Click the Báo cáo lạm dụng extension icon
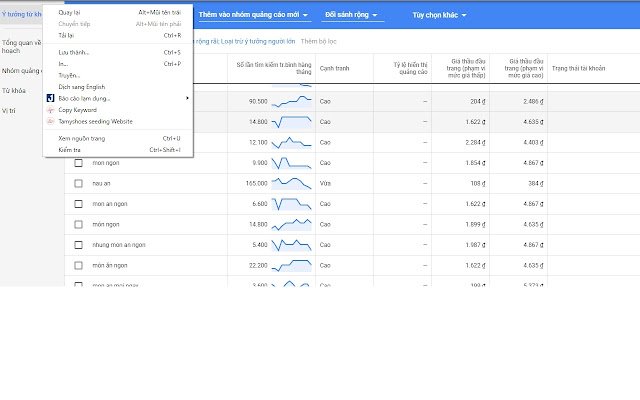This screenshot has width=640, height=400. click(x=50, y=98)
